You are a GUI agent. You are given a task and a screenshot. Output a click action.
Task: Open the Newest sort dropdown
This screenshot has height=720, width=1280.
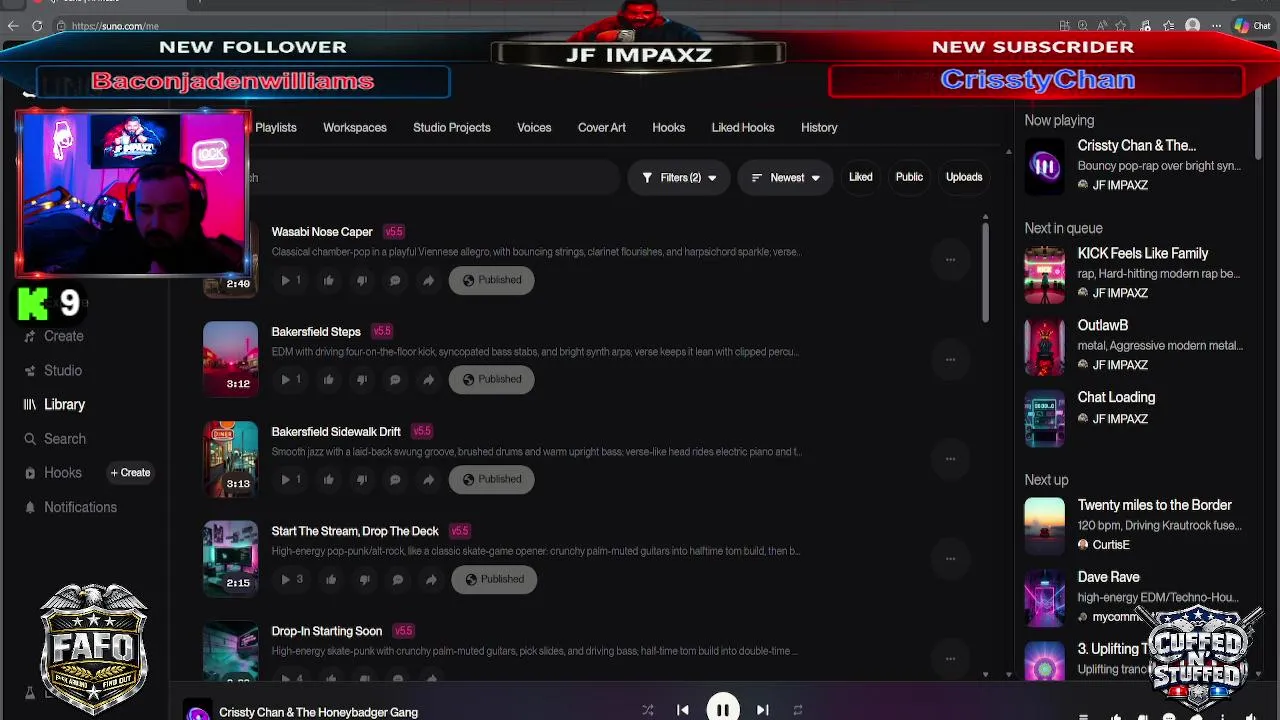click(785, 178)
